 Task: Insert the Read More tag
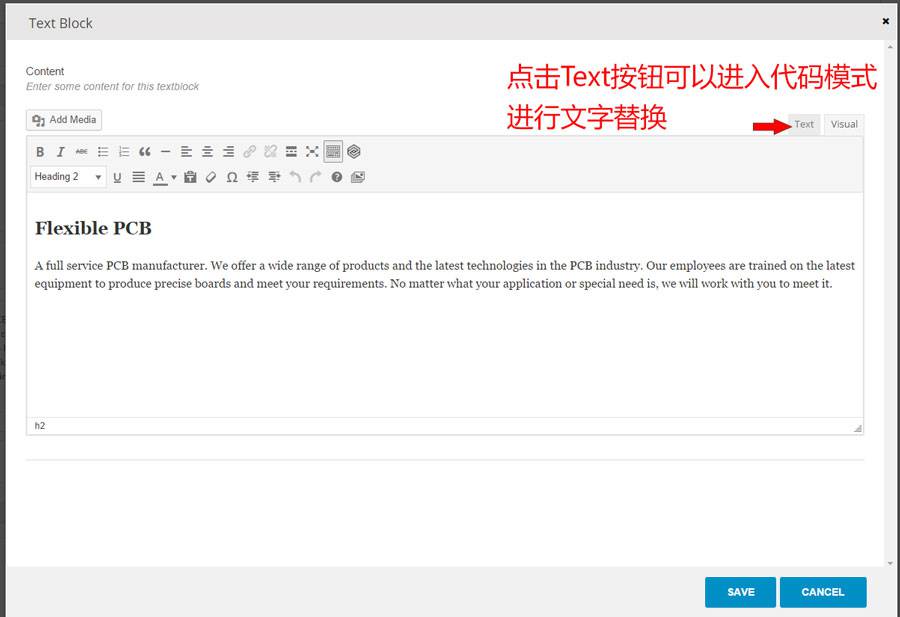tap(291, 152)
